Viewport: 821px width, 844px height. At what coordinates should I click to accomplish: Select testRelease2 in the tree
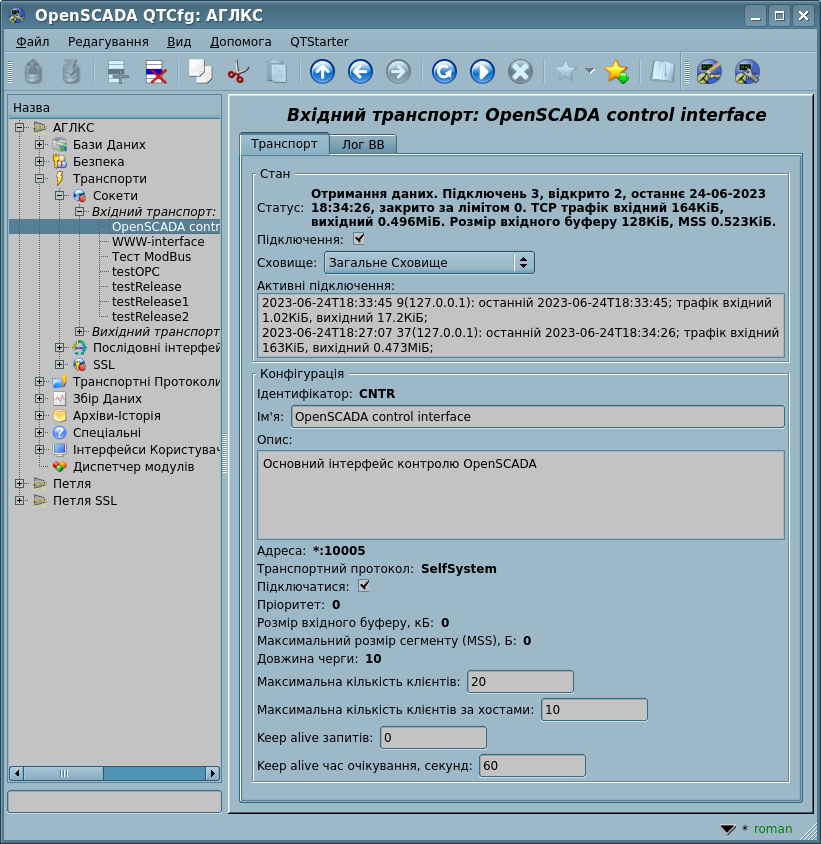150,317
